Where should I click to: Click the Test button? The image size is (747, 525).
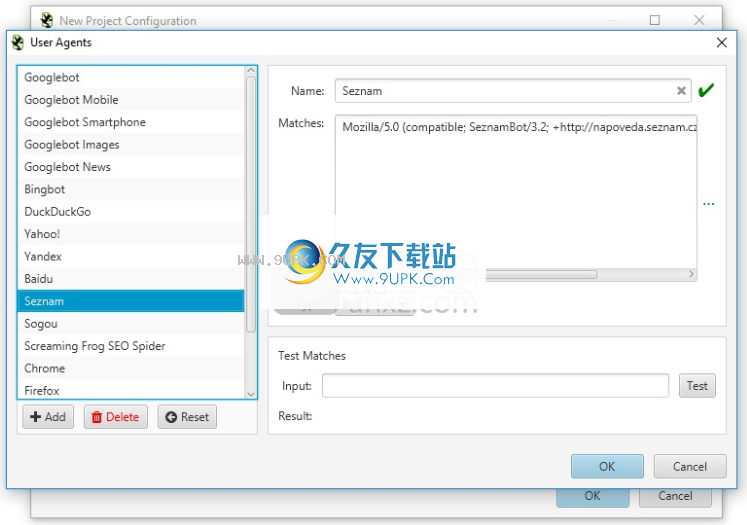[x=697, y=385]
